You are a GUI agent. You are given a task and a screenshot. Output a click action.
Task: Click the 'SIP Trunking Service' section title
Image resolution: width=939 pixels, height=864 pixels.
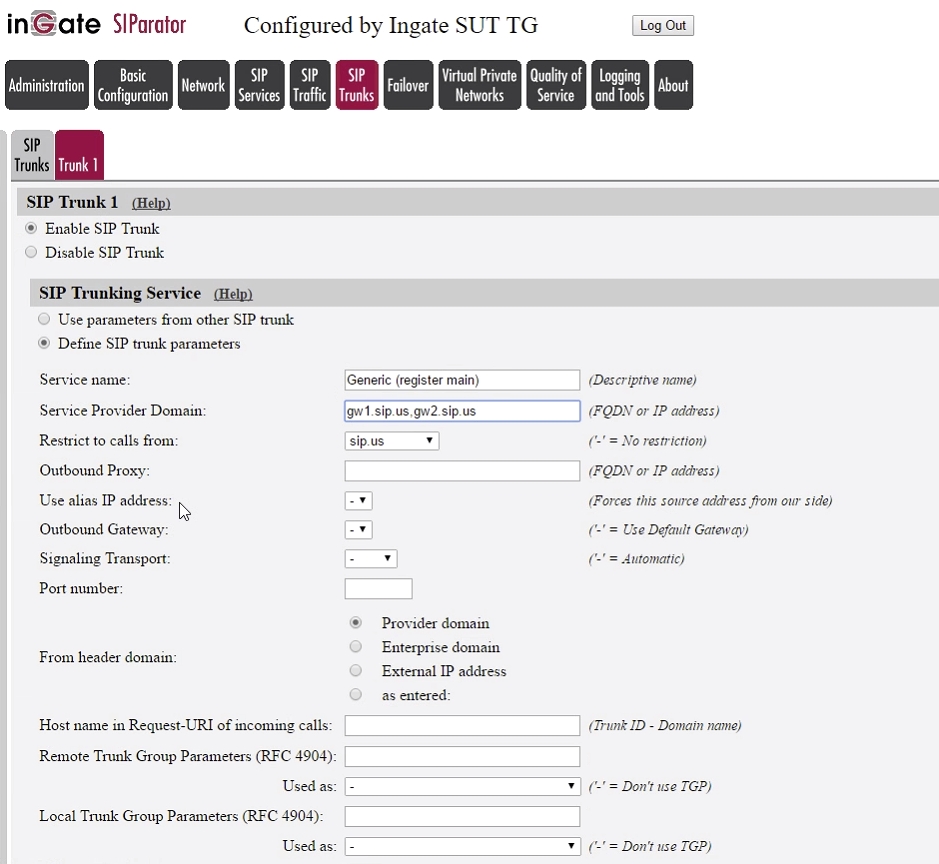(x=120, y=293)
